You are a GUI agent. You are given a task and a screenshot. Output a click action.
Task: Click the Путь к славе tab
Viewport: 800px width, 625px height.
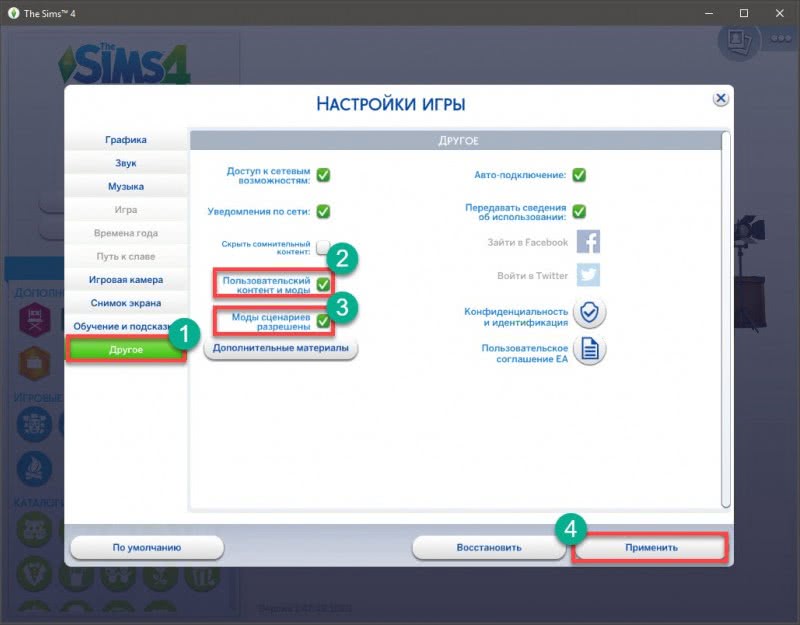(x=126, y=257)
